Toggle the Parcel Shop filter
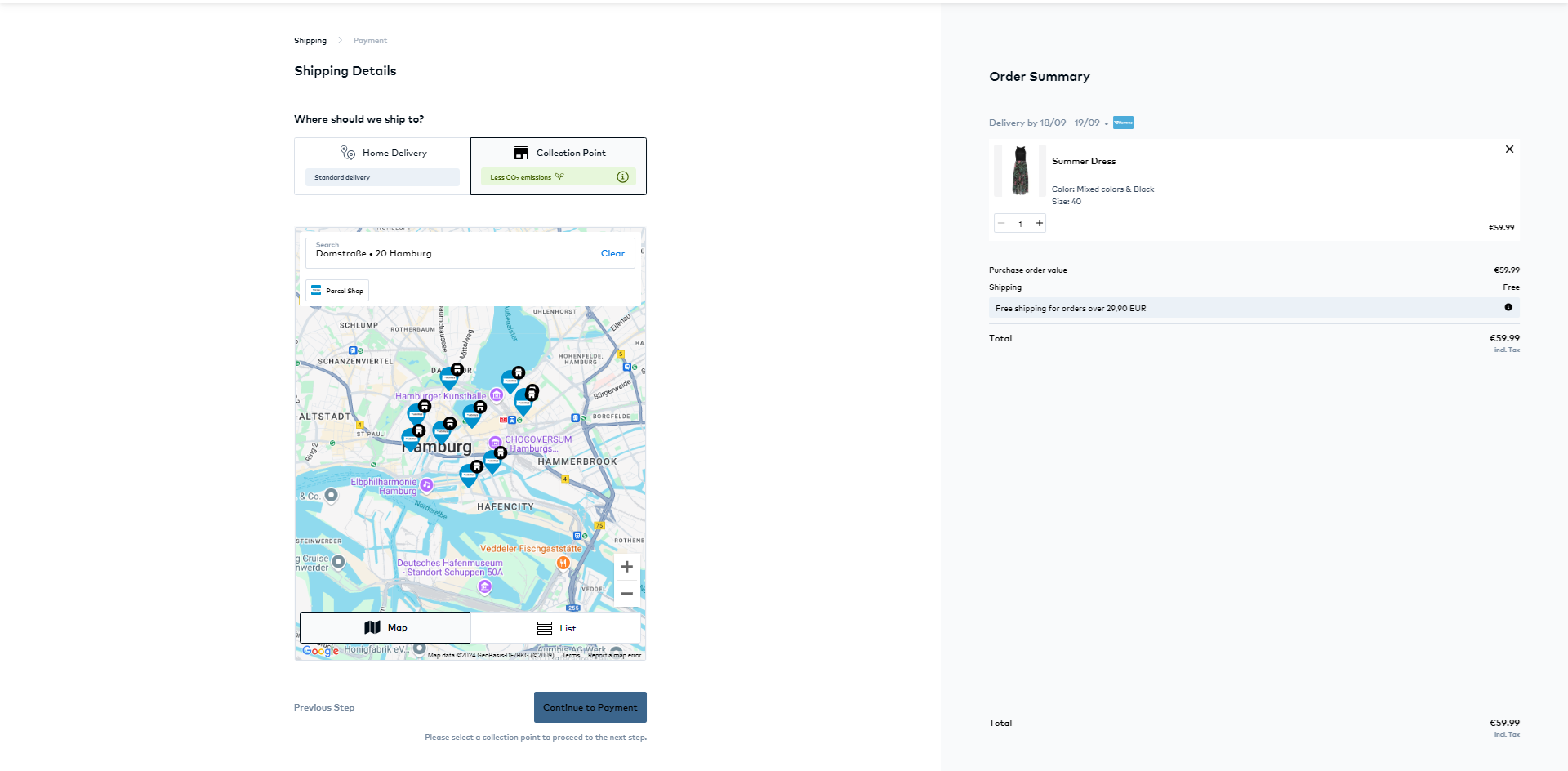The image size is (1568, 771). [337, 291]
